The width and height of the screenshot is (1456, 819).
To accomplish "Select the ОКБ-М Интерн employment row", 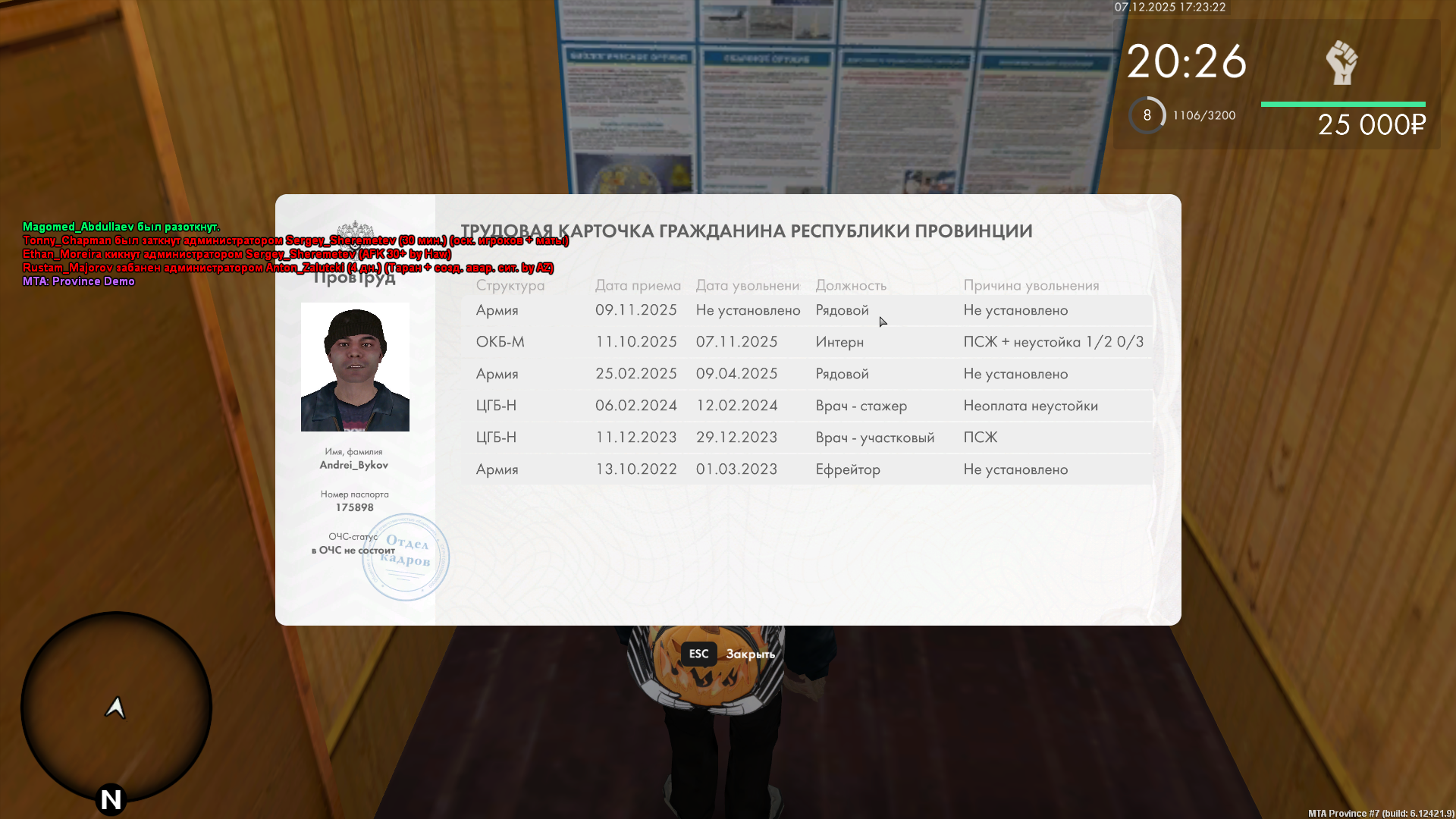I will tap(806, 342).
